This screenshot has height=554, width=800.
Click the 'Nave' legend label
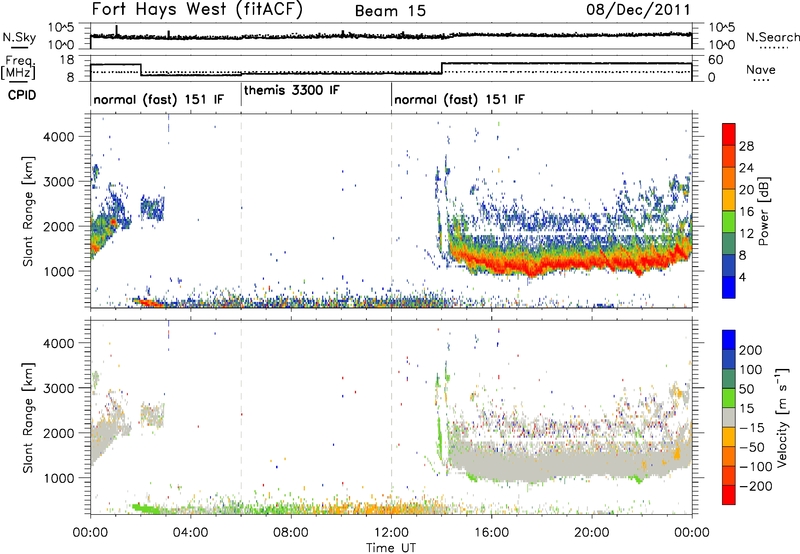point(761,70)
